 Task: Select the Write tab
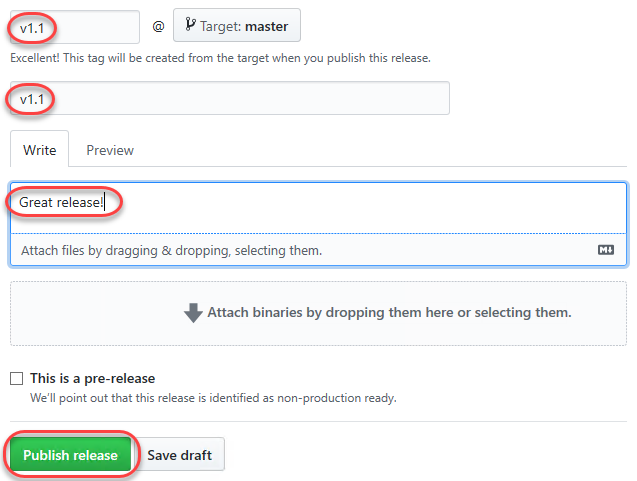(39, 149)
